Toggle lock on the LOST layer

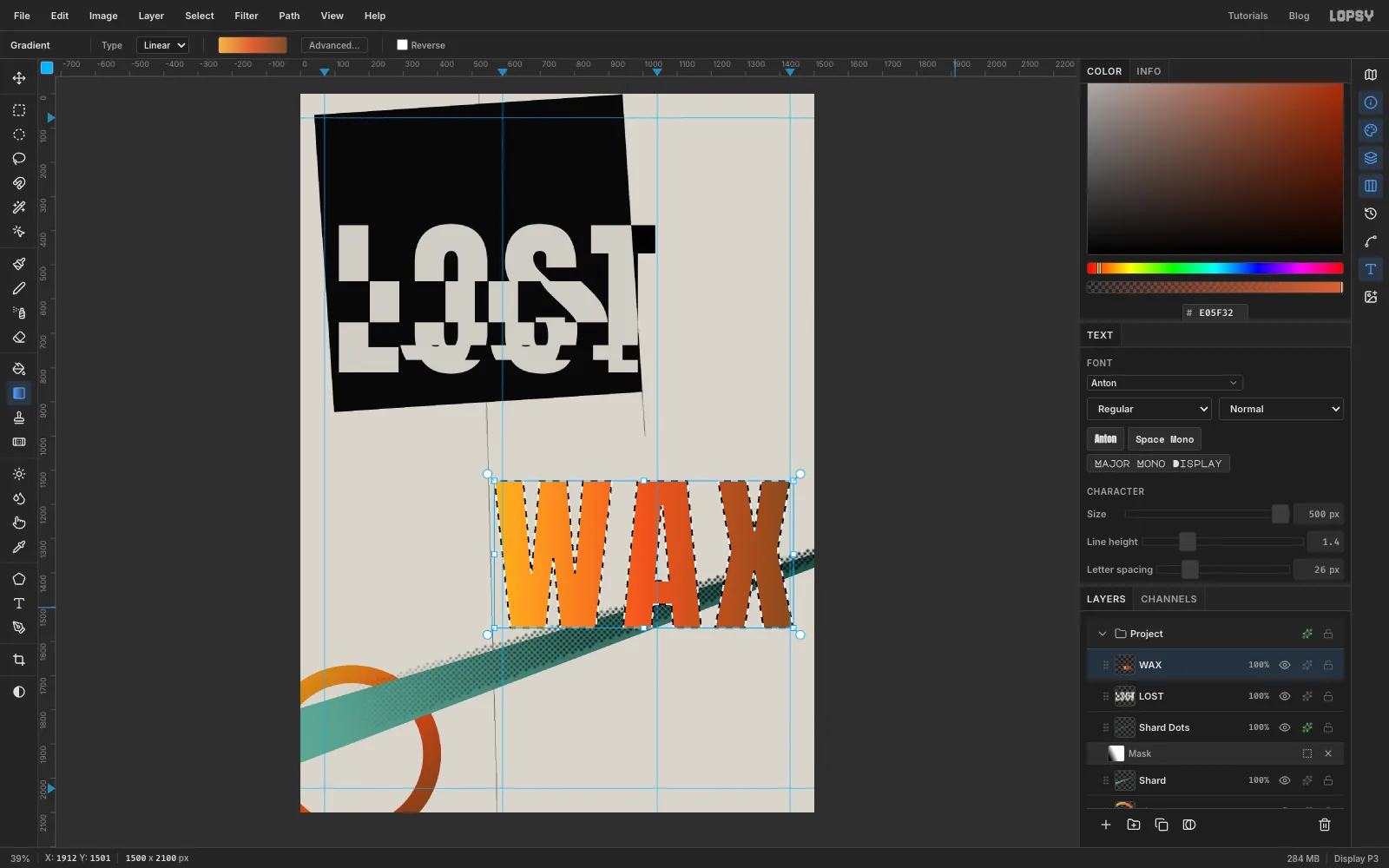click(1328, 696)
